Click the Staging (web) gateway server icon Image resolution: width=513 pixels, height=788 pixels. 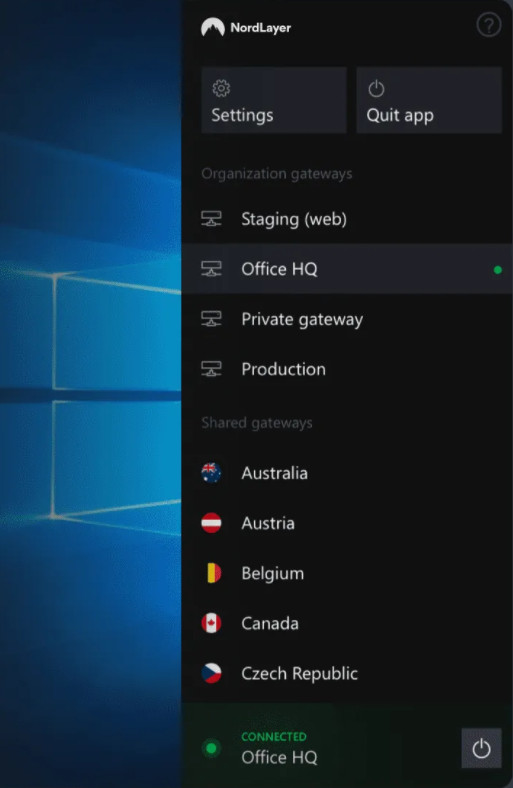click(212, 219)
